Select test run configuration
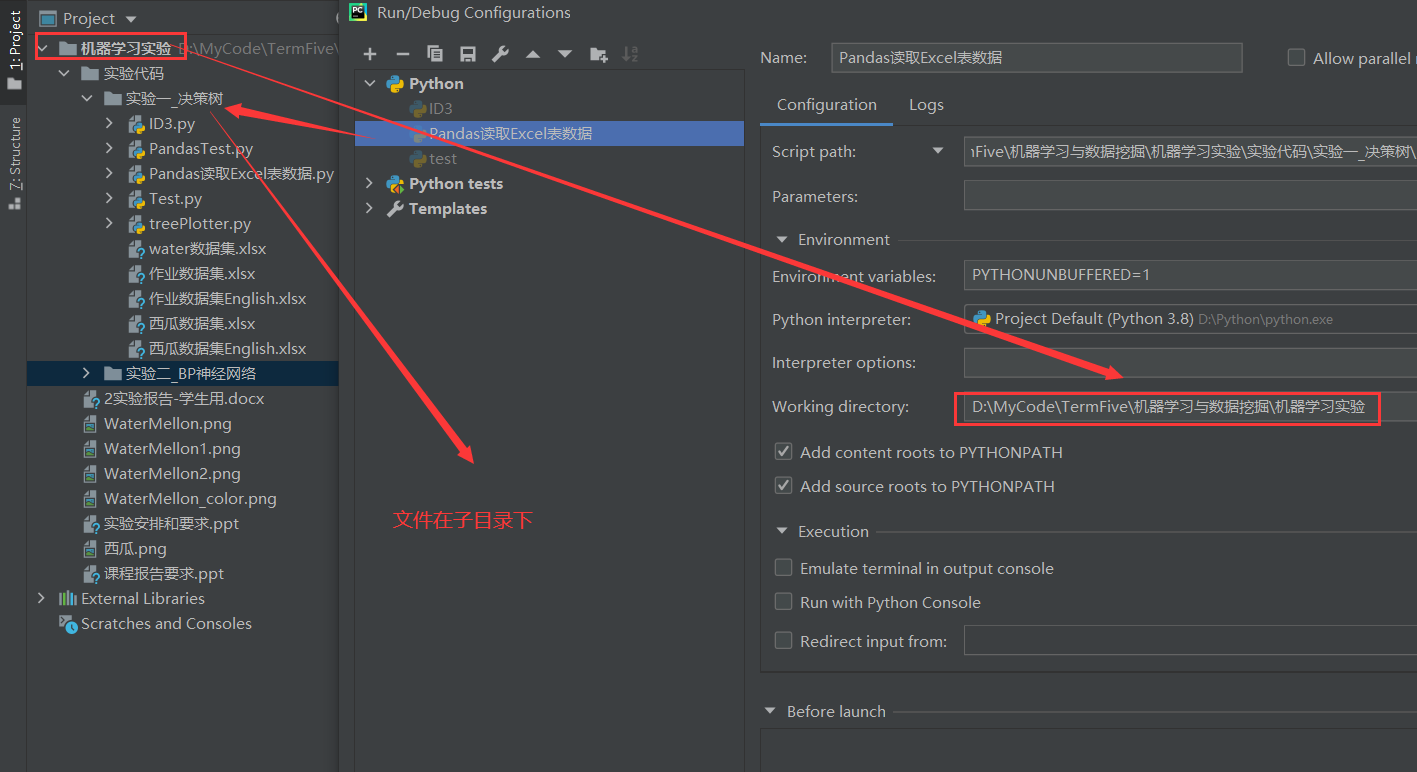Viewport: 1417px width, 772px height. coord(443,158)
